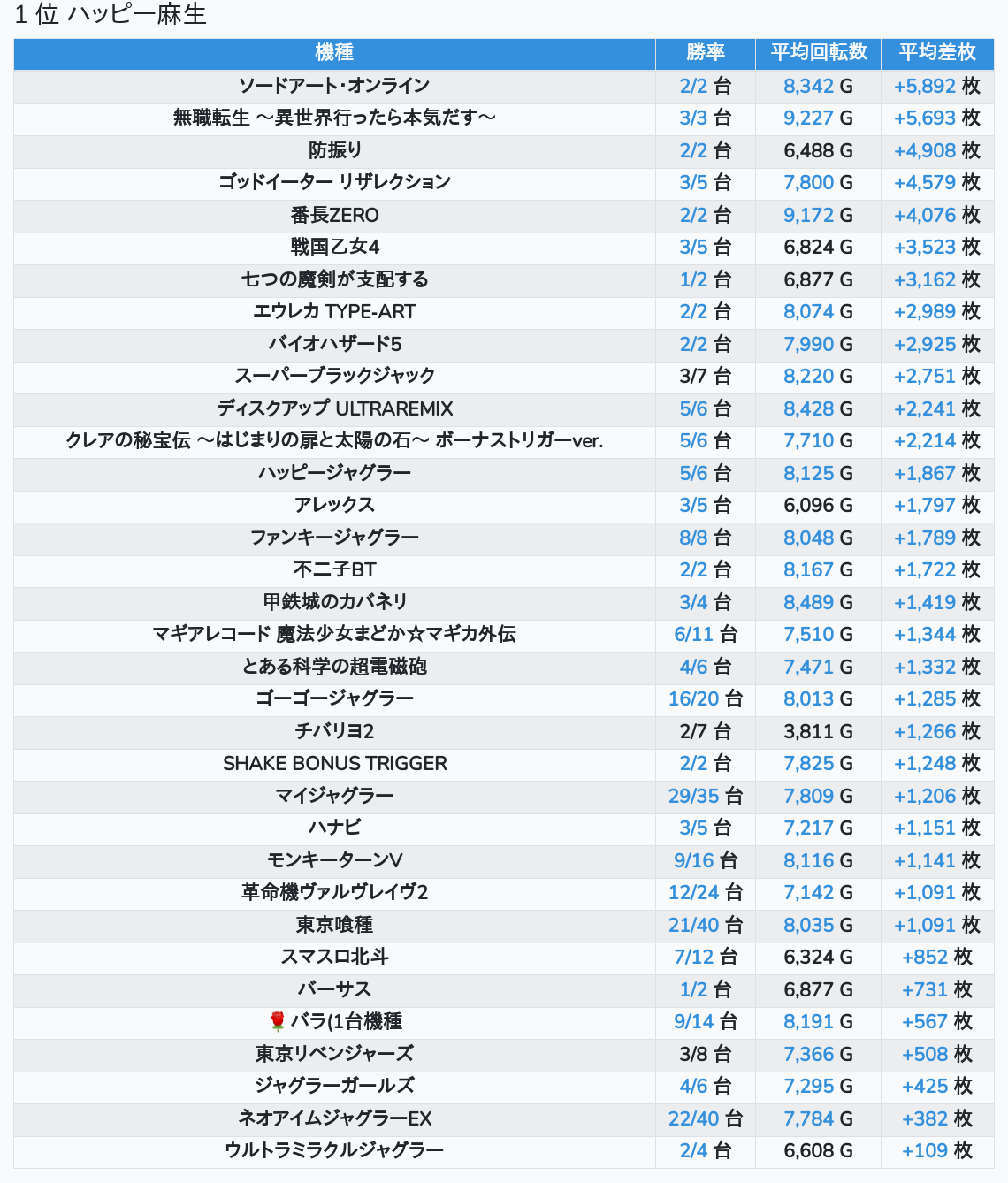Click the 機種 column header
Screen dimensions: 1008x1183
[334, 53]
